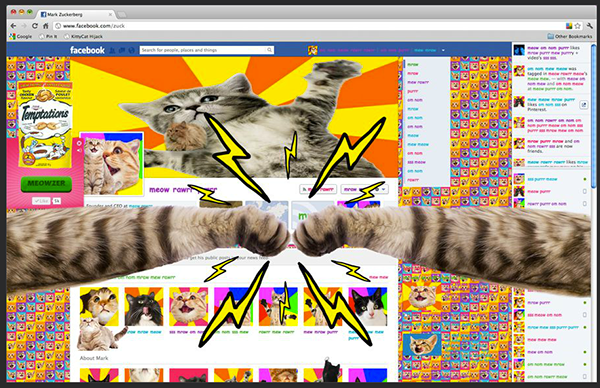
Task: Open the notifications globe icon
Action: click(x=131, y=50)
